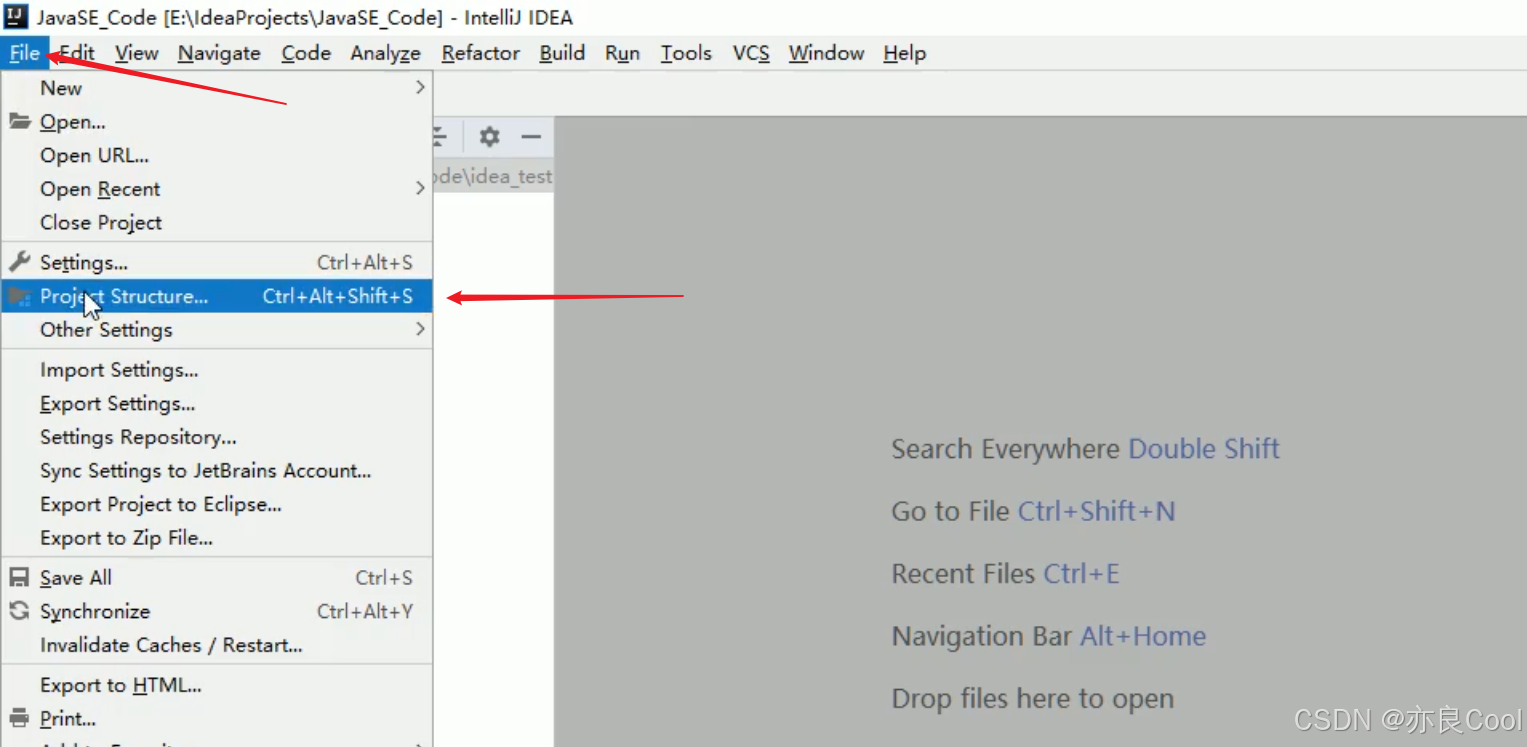Open the File menu

pos(24,53)
